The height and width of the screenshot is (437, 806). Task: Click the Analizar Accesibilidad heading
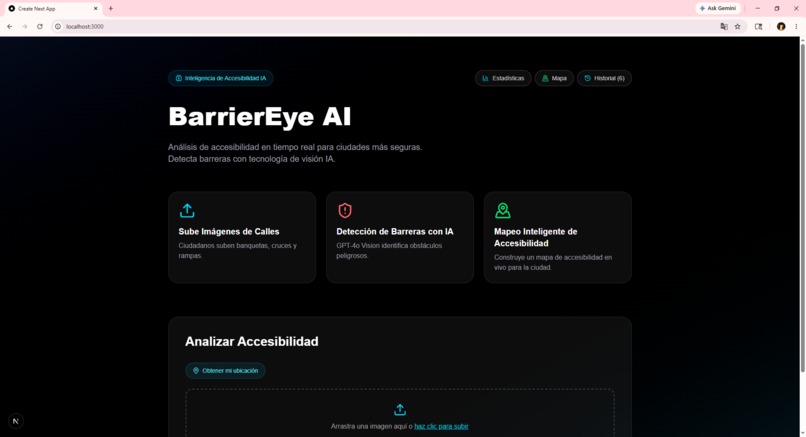251,341
